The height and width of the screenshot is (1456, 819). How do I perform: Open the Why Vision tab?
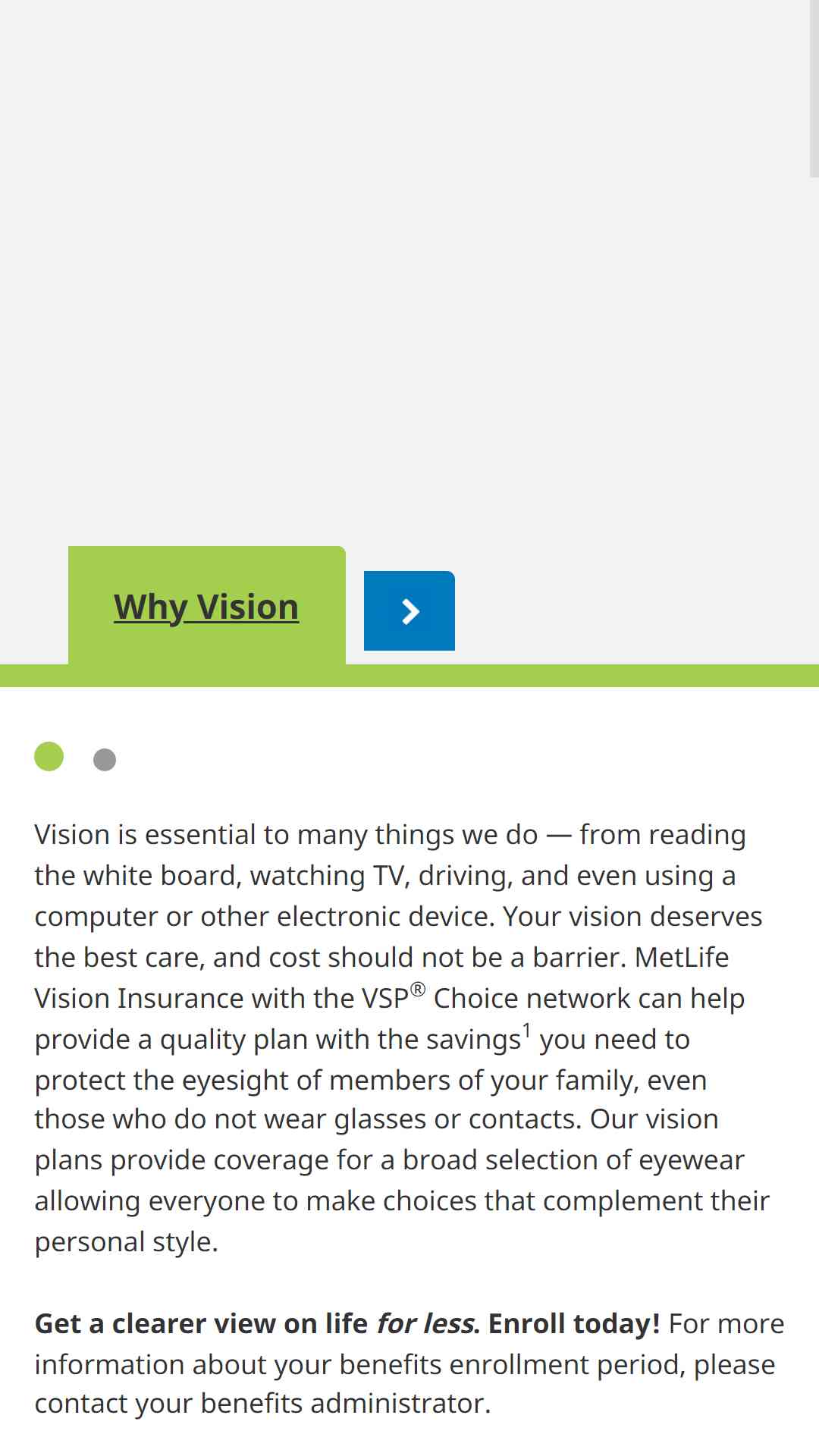click(206, 607)
